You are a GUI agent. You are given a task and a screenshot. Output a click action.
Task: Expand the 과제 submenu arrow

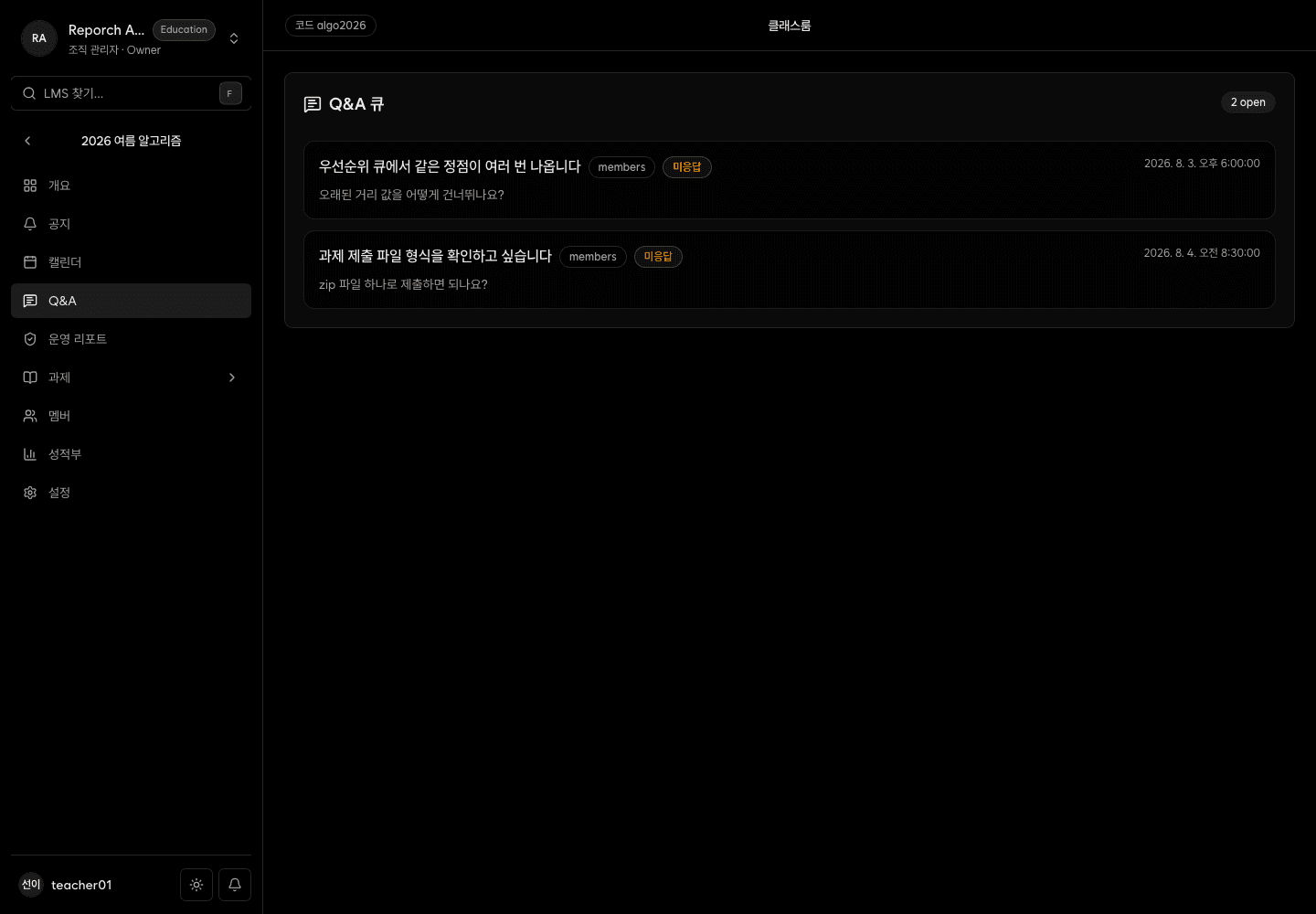[x=232, y=377]
